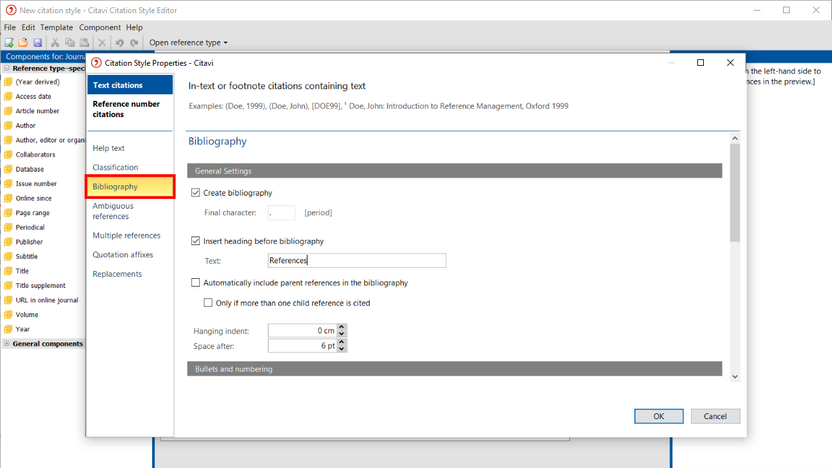Enable Automatically include parent references checkbox
This screenshot has height=468, width=832.
pyautogui.click(x=196, y=283)
